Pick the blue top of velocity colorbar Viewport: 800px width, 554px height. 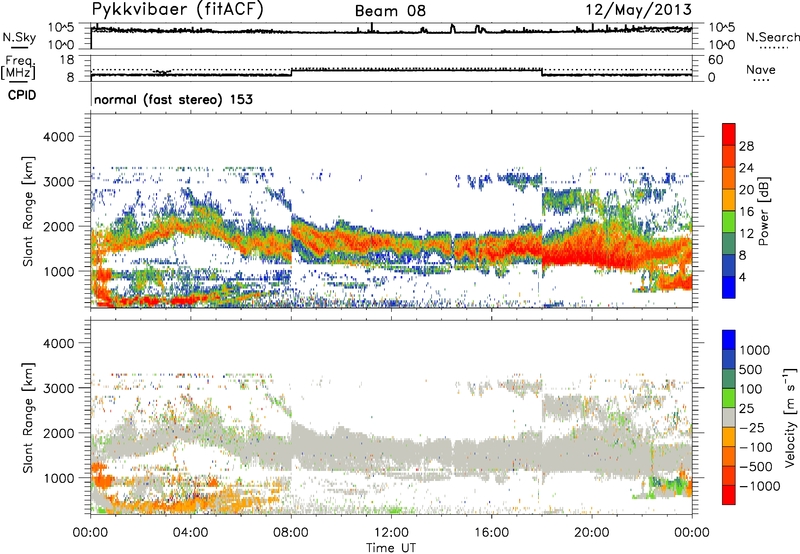(x=729, y=340)
